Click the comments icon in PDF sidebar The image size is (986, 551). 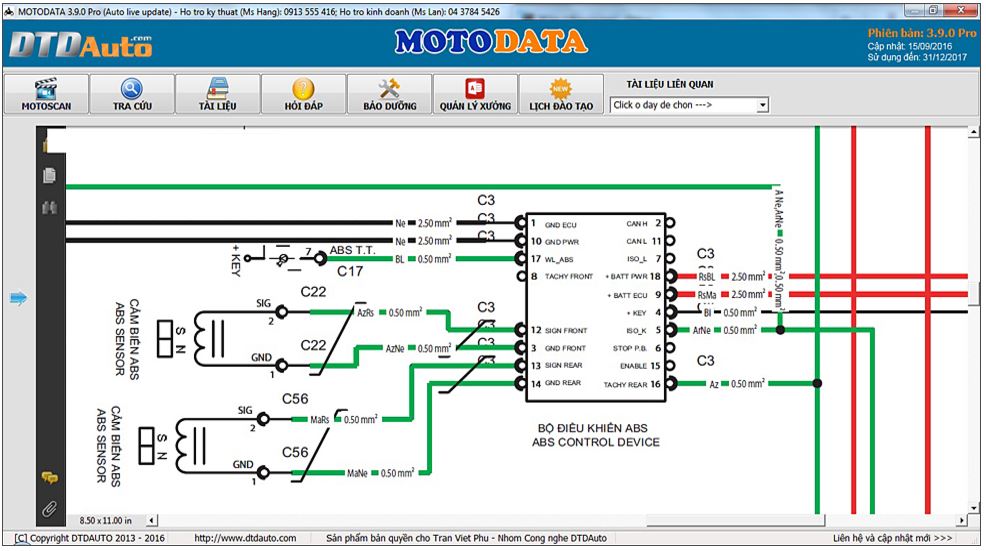tap(50, 478)
